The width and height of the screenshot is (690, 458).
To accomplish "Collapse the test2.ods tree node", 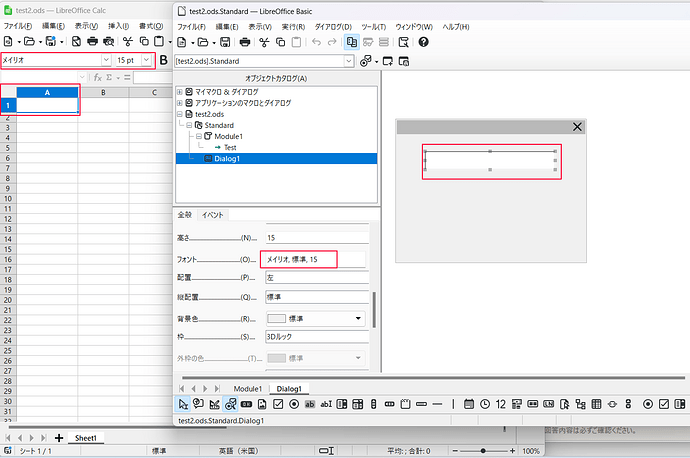I will [179, 114].
